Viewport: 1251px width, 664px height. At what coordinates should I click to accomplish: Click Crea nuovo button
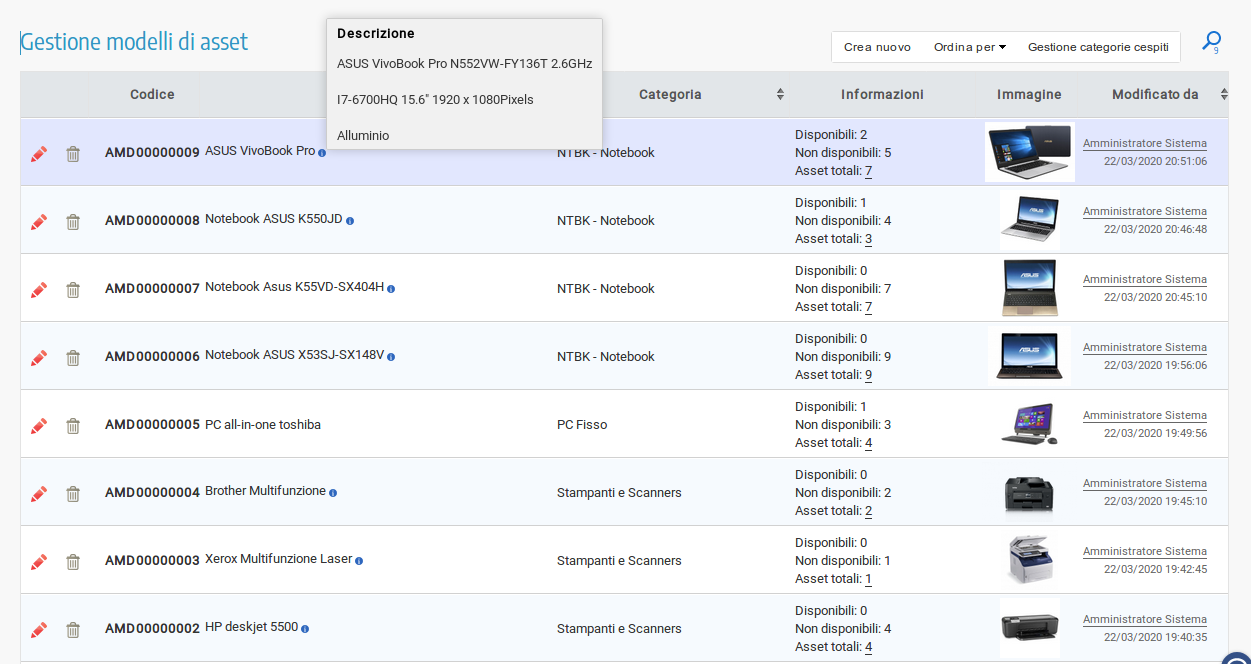tap(877, 47)
